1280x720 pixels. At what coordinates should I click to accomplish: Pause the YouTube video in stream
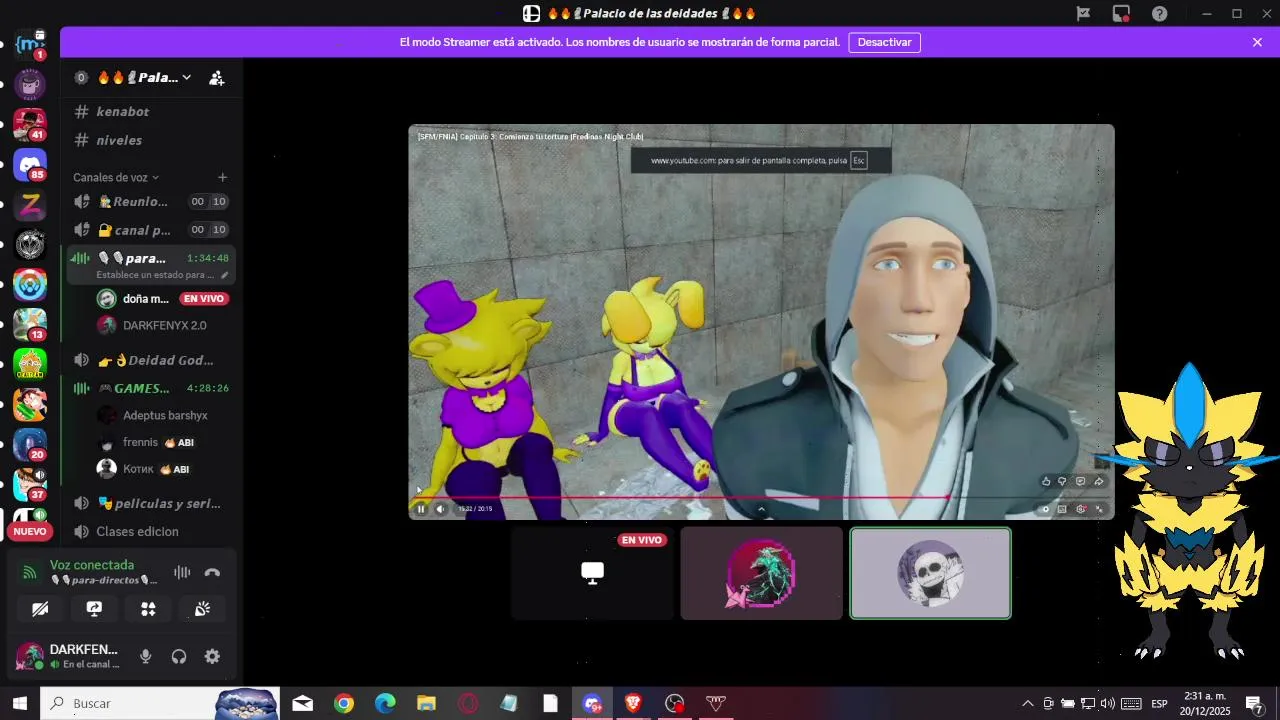421,509
